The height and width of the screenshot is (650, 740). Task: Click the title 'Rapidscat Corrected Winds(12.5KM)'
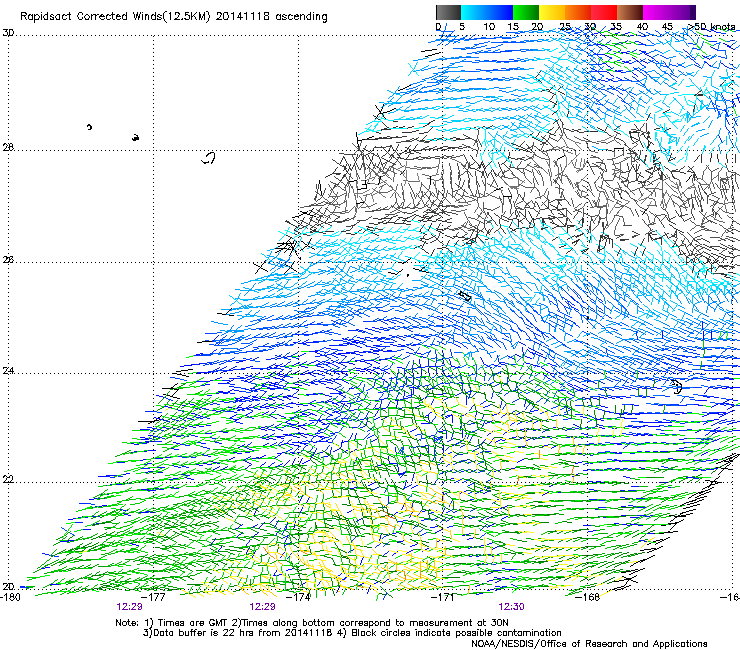[x=115, y=17]
